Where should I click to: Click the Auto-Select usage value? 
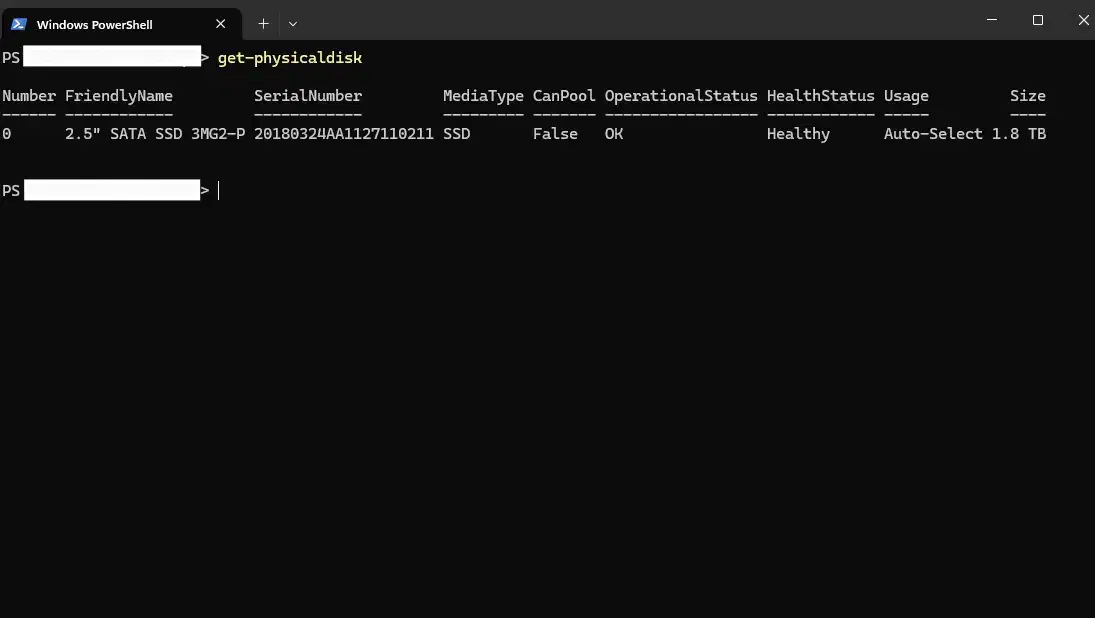pyautogui.click(x=933, y=134)
